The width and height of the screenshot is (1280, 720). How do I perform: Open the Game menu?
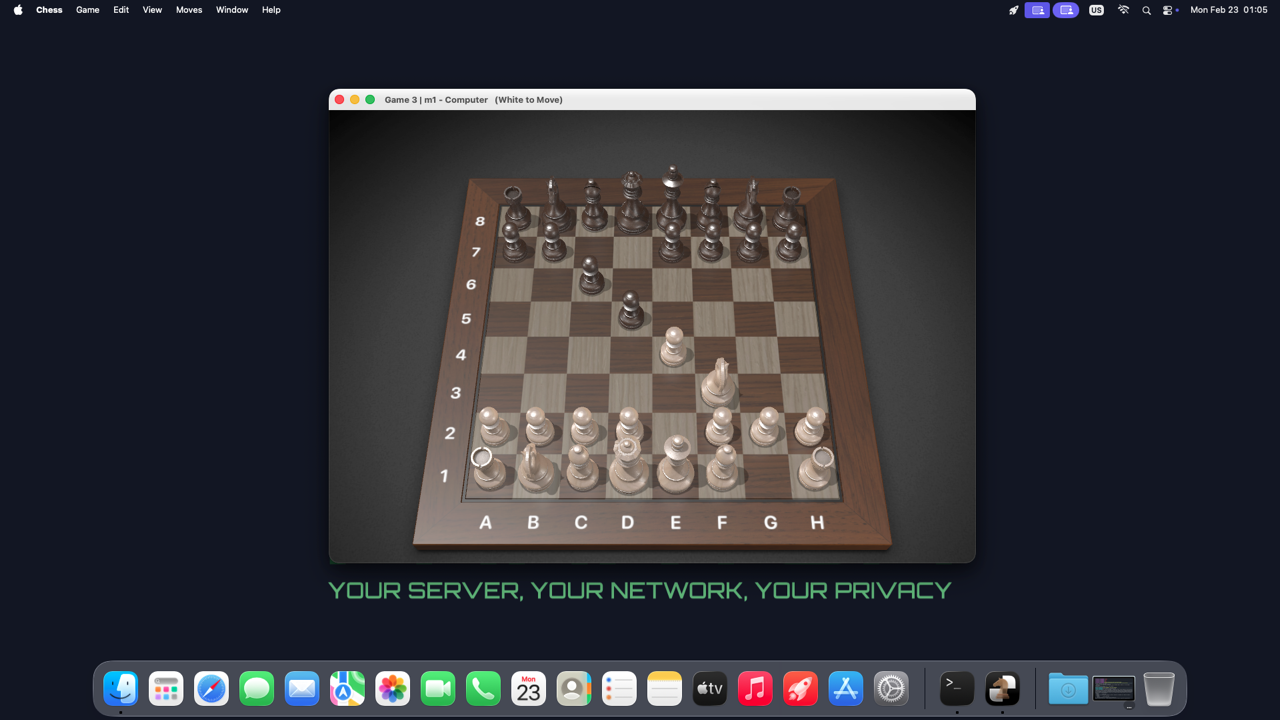88,10
